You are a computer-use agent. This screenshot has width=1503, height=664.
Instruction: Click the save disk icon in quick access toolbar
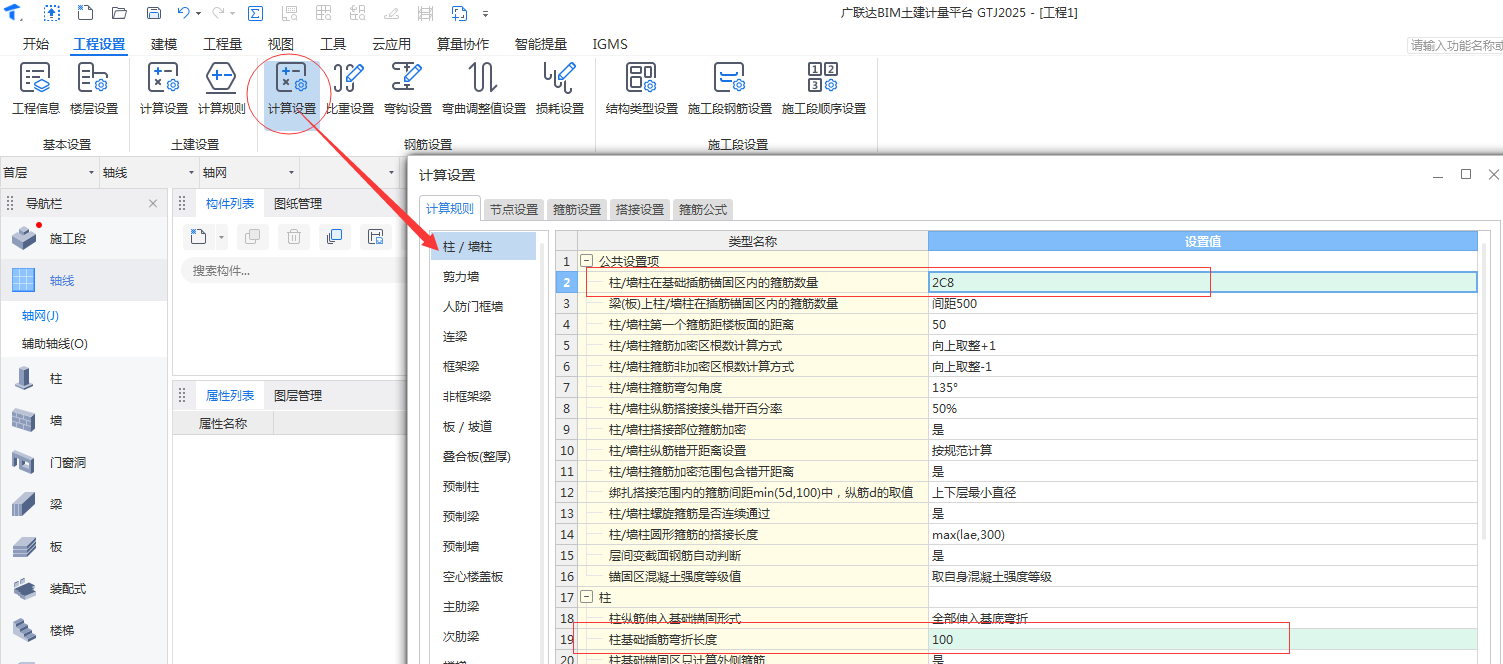(153, 13)
